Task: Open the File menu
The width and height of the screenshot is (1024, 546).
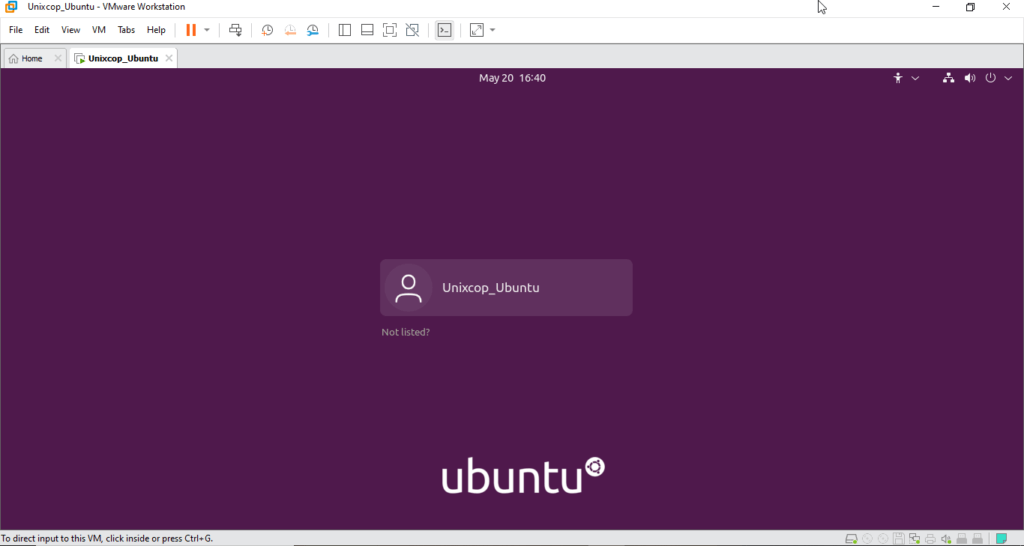Action: click(16, 30)
